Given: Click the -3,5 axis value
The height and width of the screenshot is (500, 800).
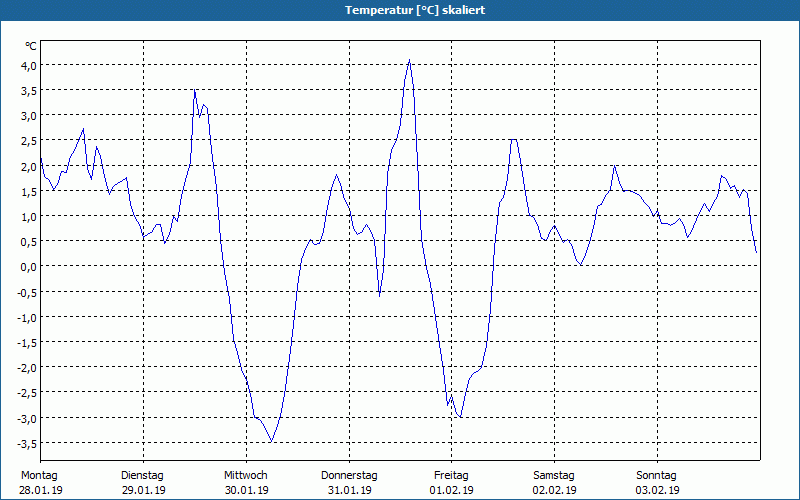Looking at the screenshot, I should pyautogui.click(x=27, y=443).
